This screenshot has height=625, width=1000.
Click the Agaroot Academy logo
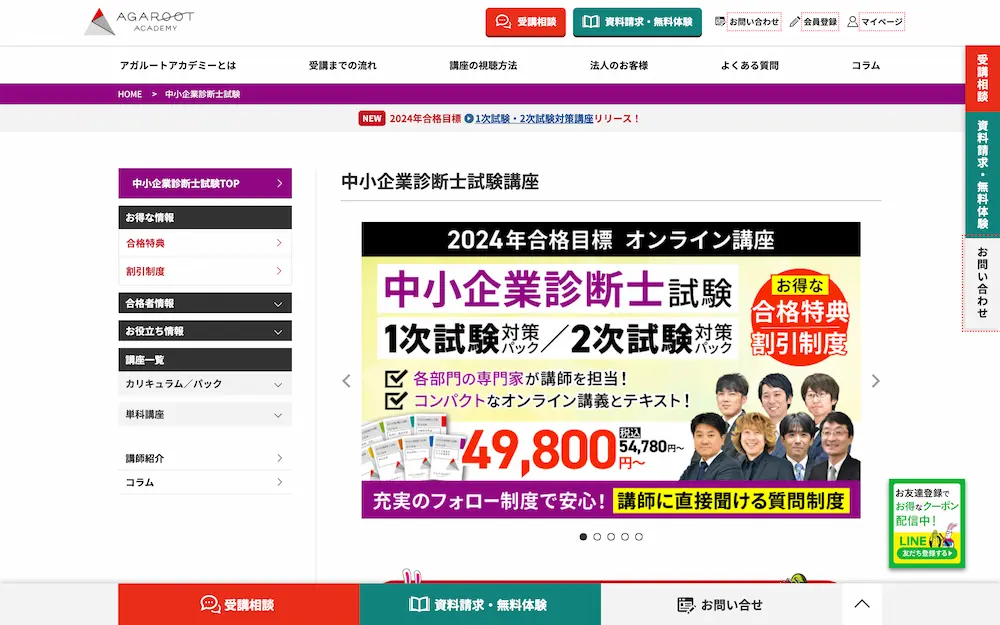coord(139,22)
